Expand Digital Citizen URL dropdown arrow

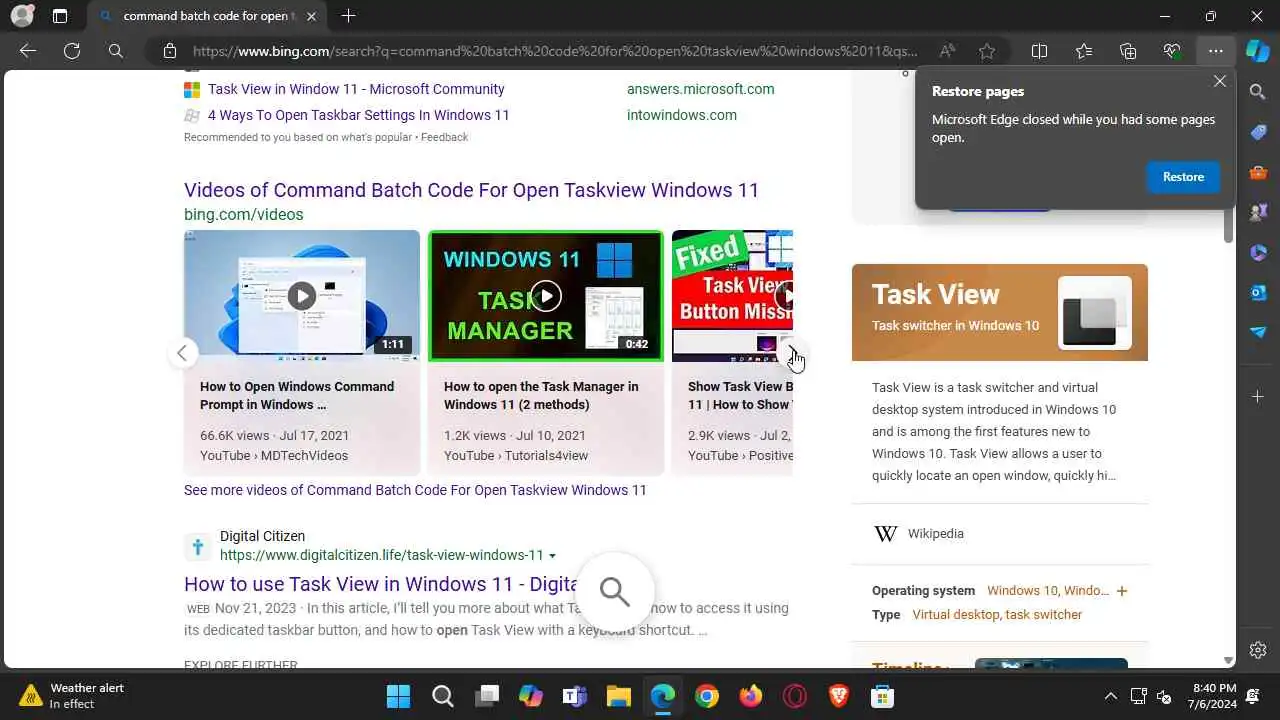pyautogui.click(x=552, y=556)
